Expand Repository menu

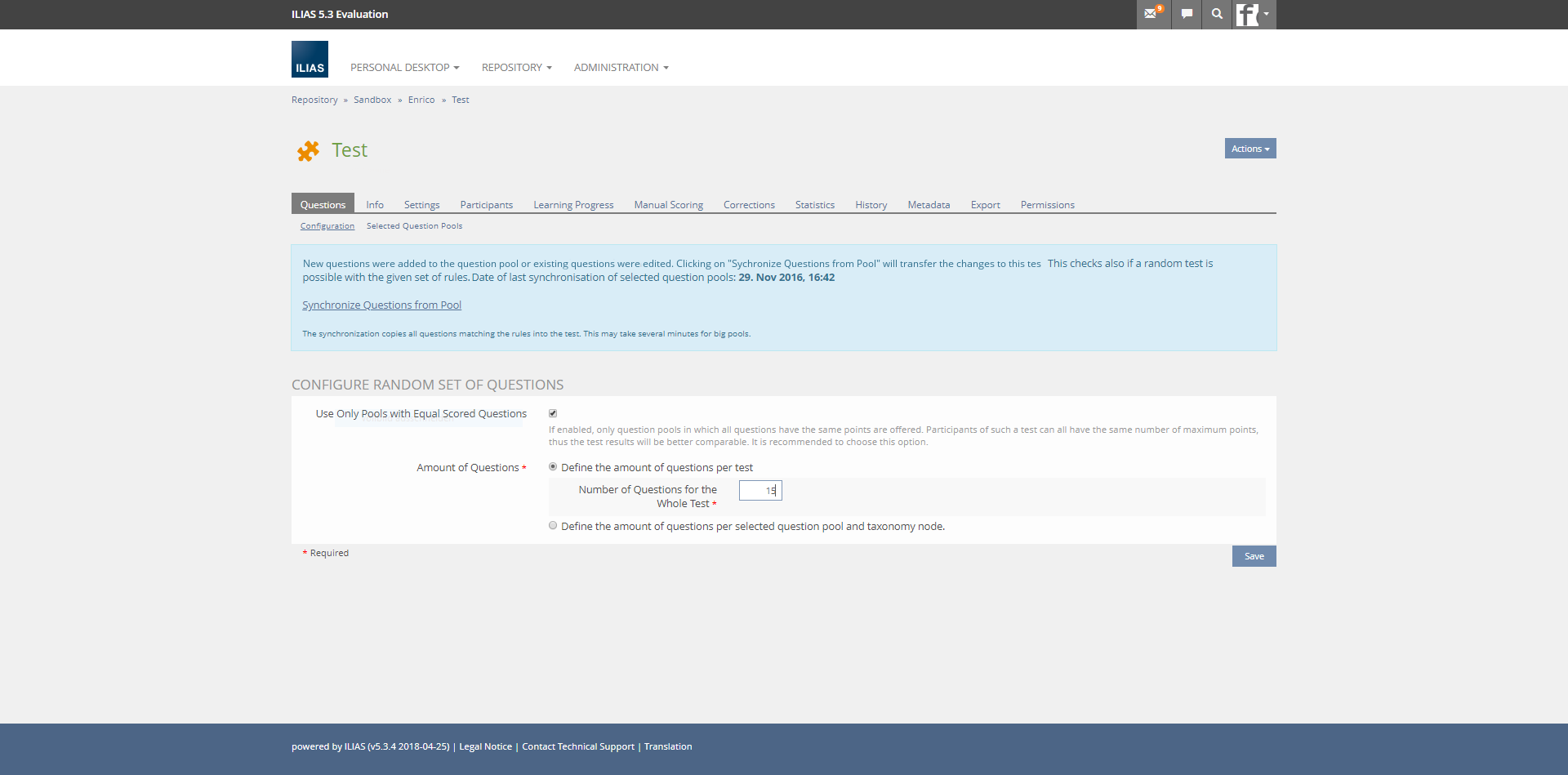516,68
